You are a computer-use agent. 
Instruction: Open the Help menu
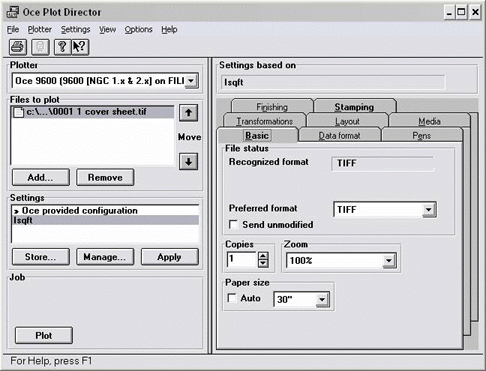click(x=169, y=30)
